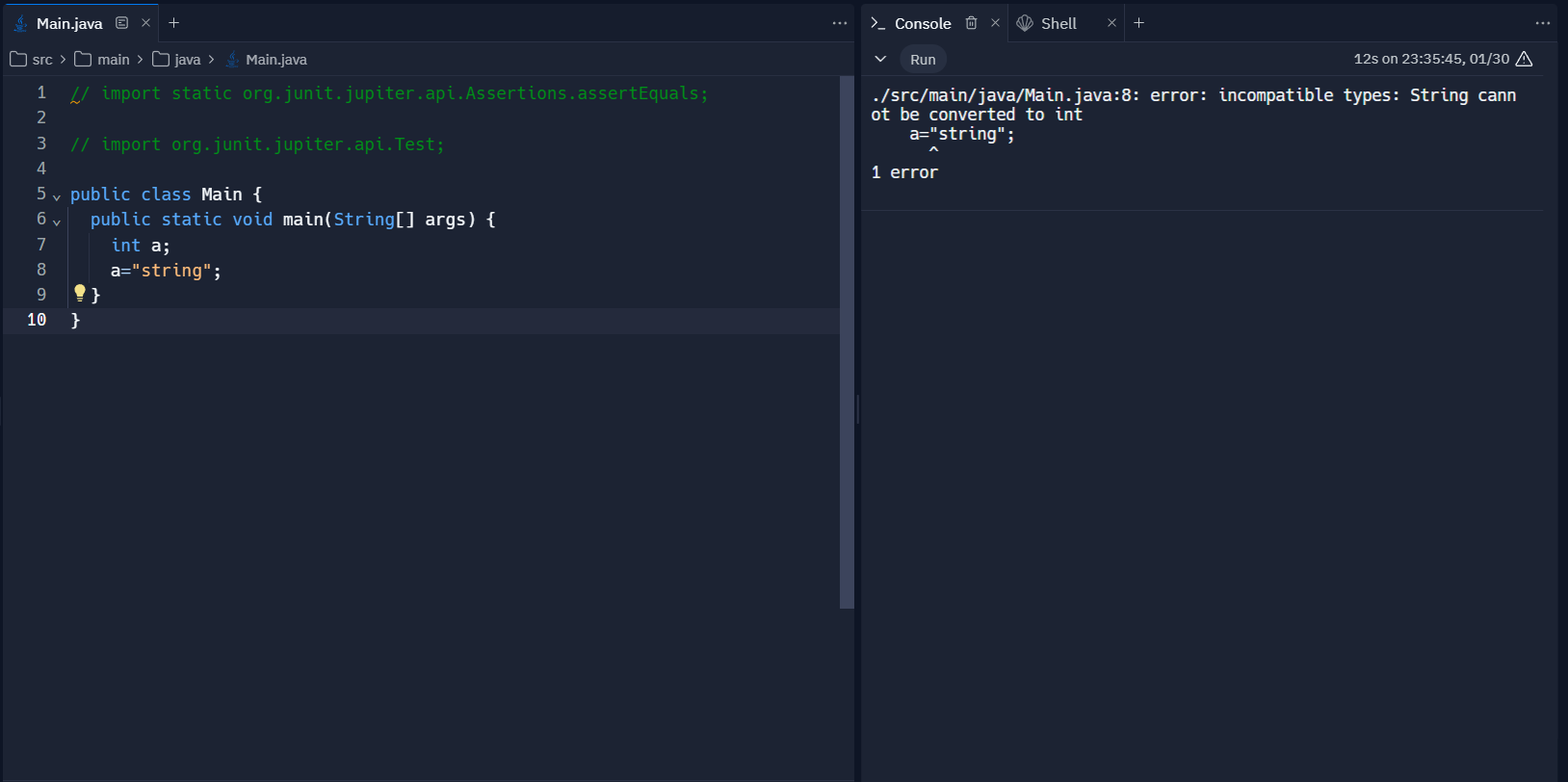This screenshot has height=782, width=1568.
Task: Open the file options icon on Main.java tab
Action: point(121,23)
